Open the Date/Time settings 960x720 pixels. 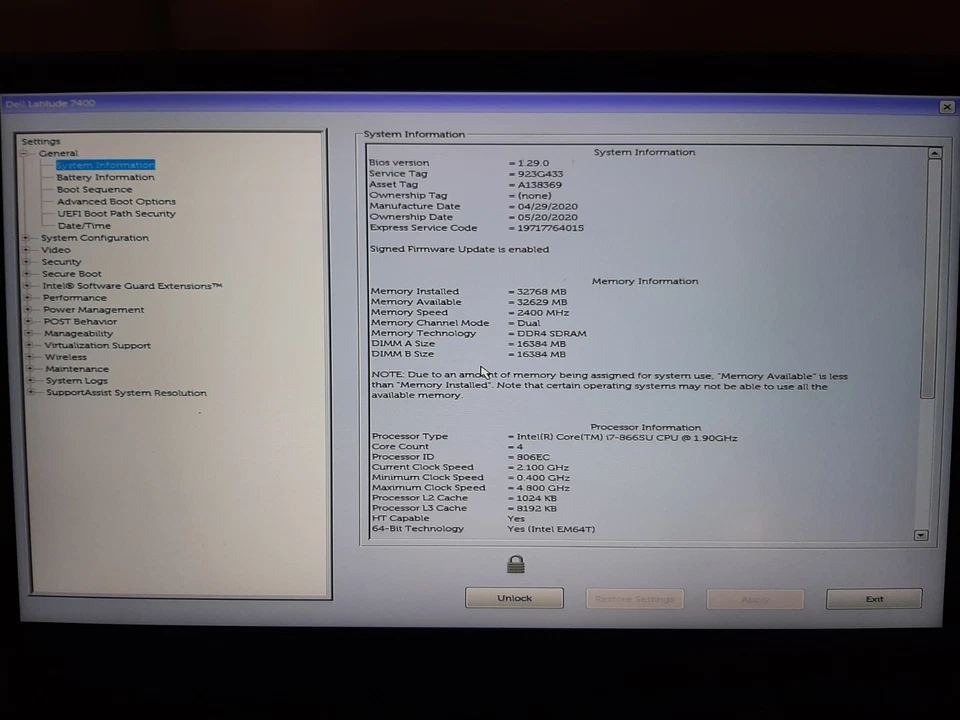84,225
